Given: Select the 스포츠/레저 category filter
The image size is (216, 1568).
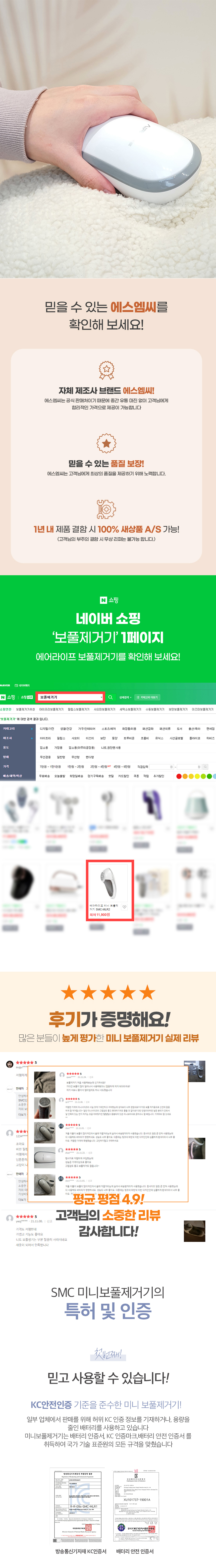Looking at the screenshot, I should (x=109, y=729).
